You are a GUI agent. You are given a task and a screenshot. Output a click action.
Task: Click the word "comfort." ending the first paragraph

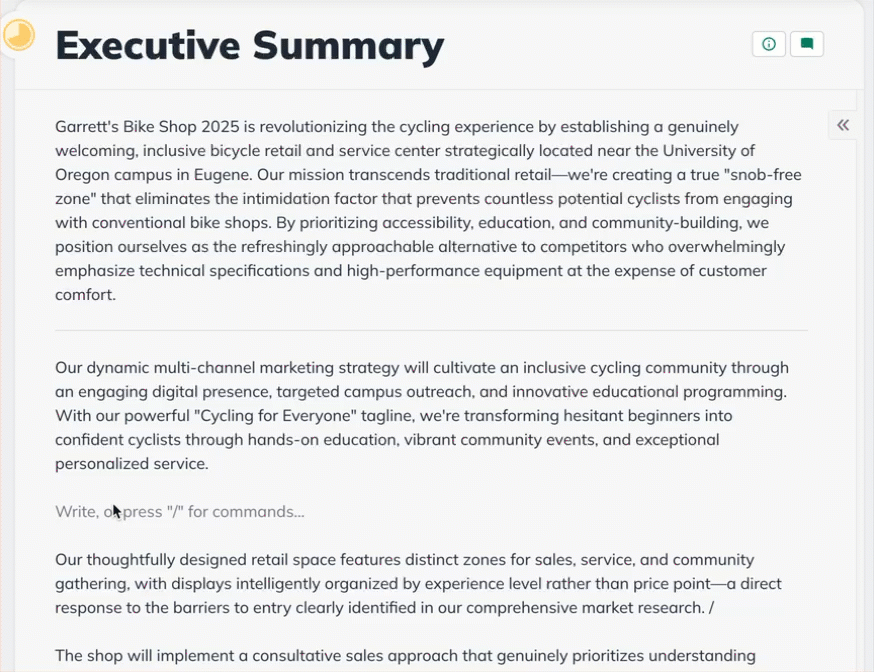pos(86,295)
